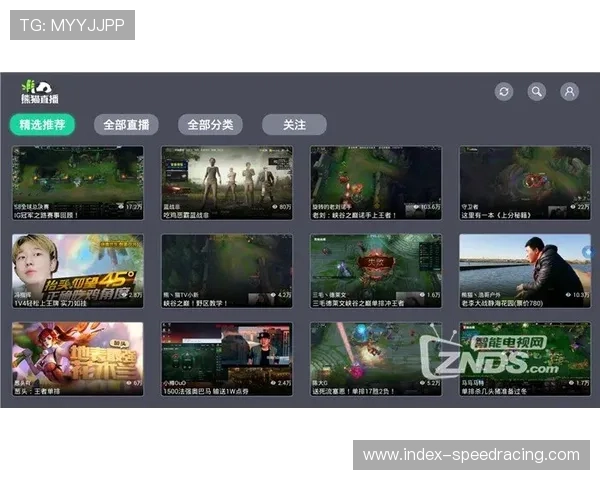Open the S8全球总决赛 stream thumbnail
Image resolution: width=600 pixels, height=480 pixels.
click(x=77, y=178)
